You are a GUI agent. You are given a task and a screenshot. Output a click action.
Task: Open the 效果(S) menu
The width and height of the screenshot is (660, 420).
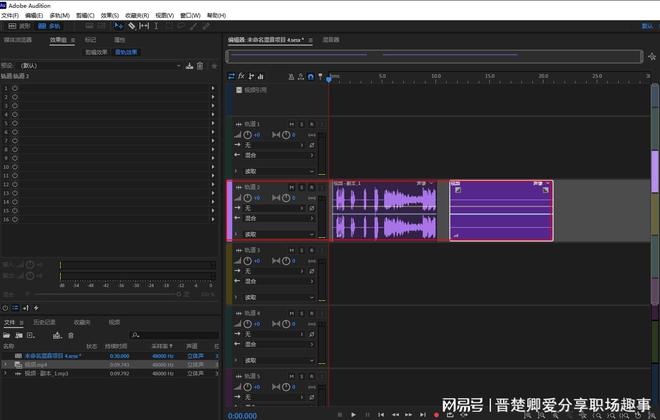pyautogui.click(x=109, y=16)
